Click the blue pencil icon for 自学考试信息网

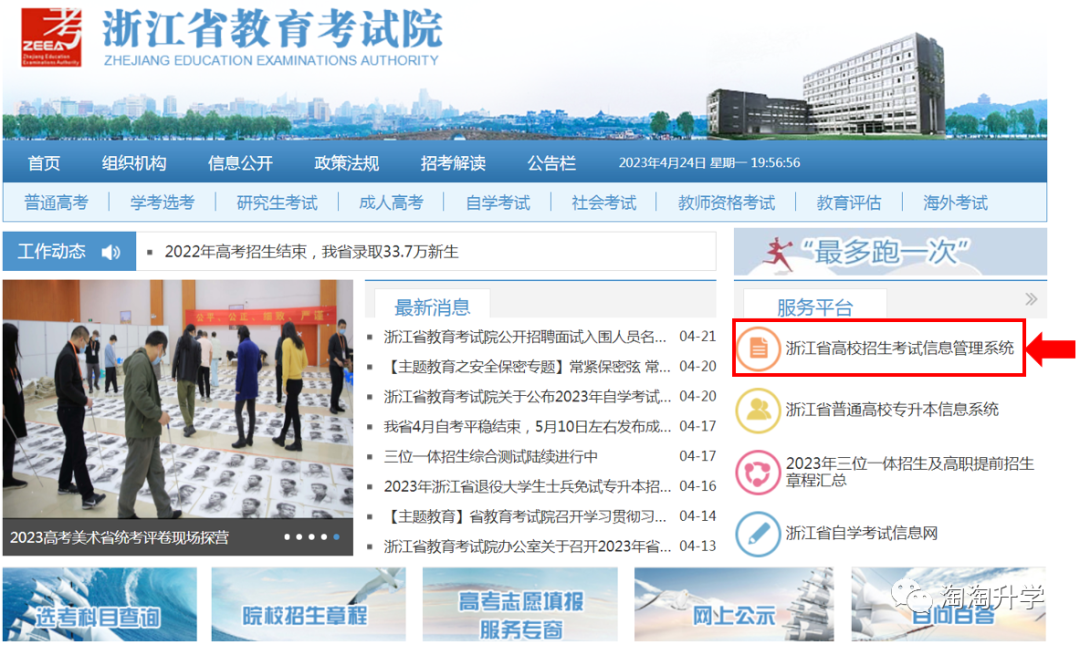pyautogui.click(x=758, y=533)
